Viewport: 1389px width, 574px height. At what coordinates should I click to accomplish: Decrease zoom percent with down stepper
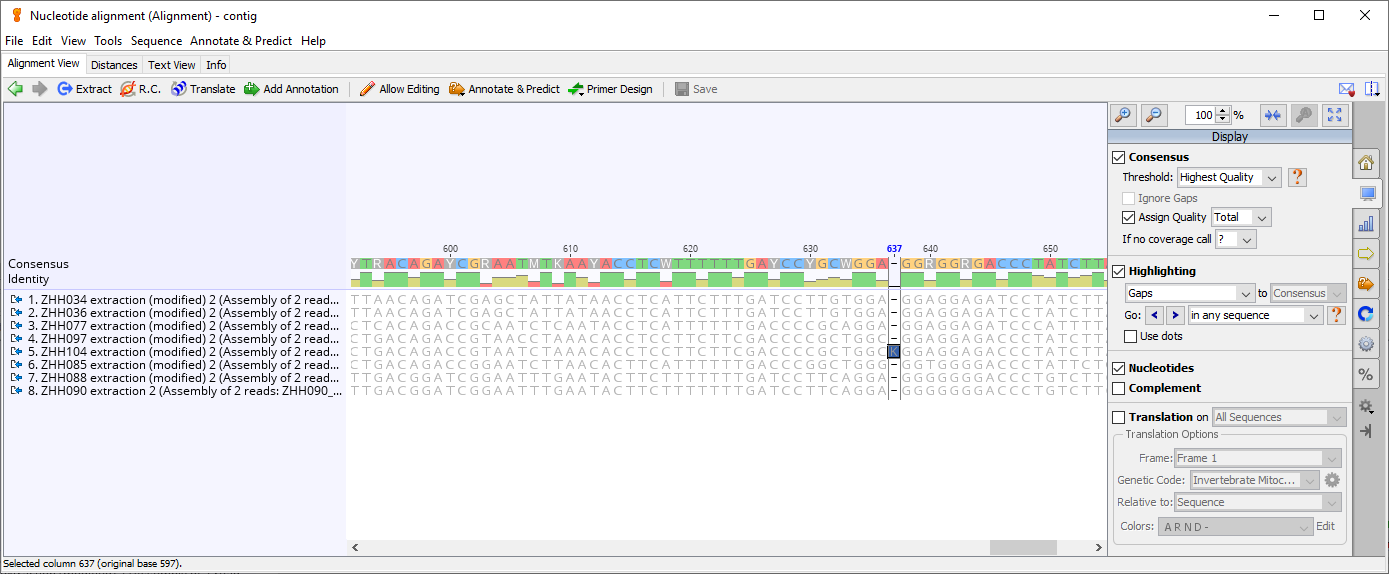point(1223,120)
